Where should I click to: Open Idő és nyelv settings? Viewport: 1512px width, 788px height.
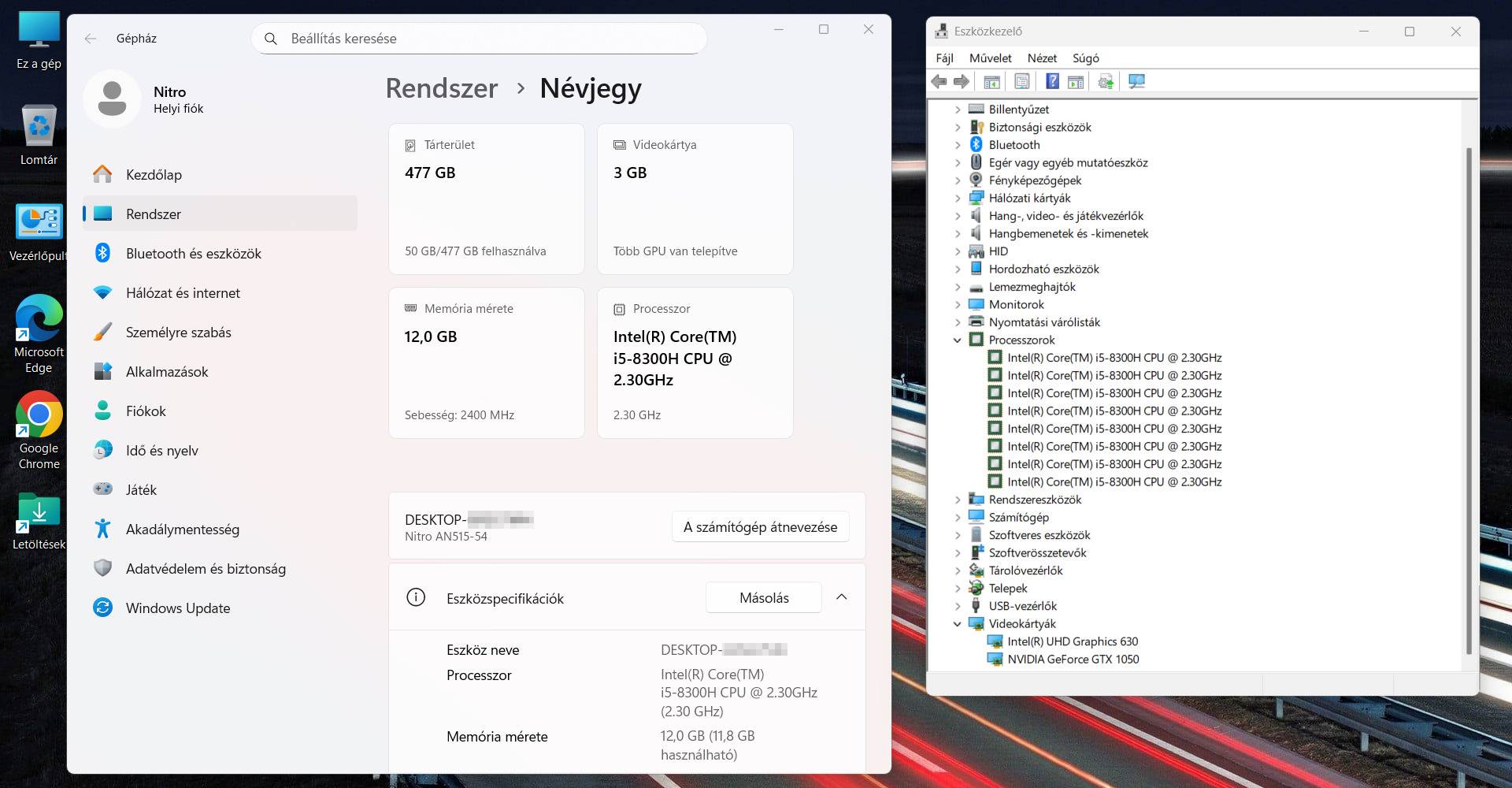point(220,450)
